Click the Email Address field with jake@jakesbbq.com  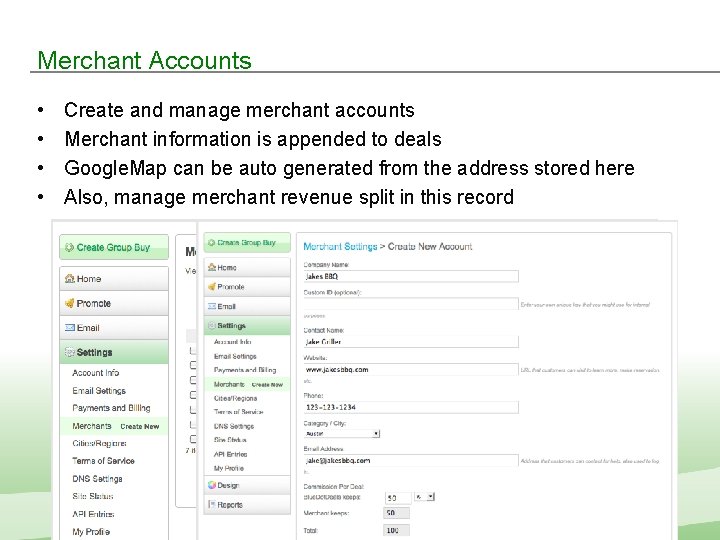click(x=411, y=460)
